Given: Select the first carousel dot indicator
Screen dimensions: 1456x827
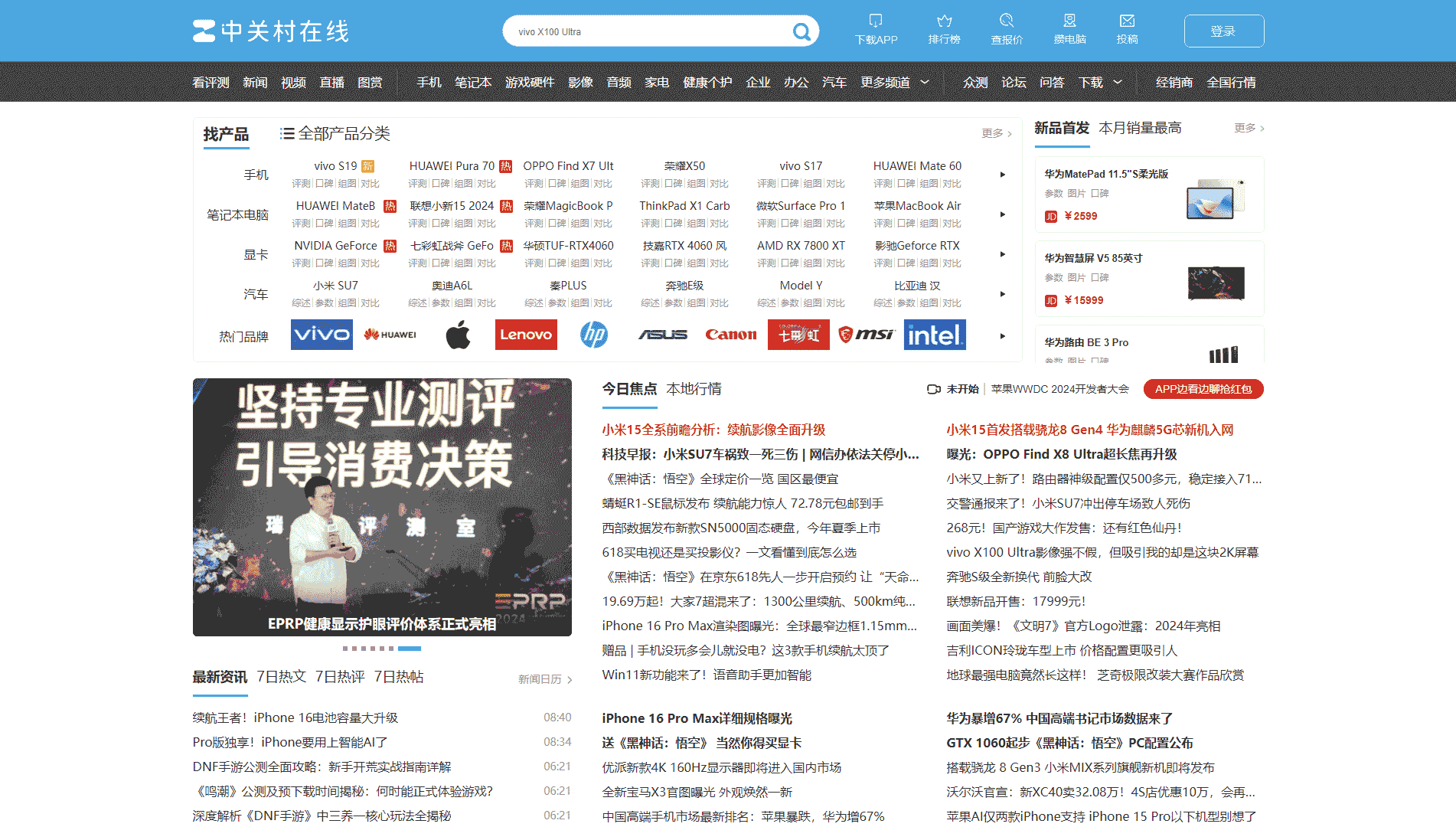Looking at the screenshot, I should pos(345,649).
